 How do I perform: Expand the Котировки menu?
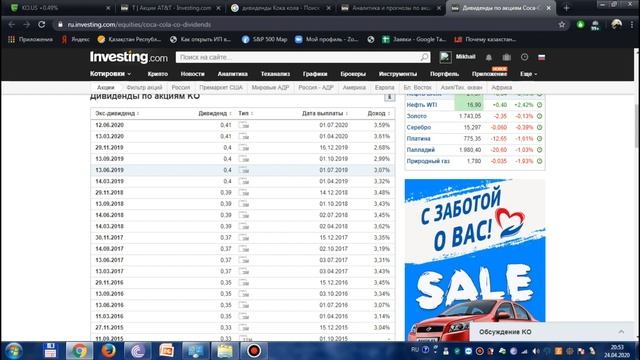pos(110,74)
